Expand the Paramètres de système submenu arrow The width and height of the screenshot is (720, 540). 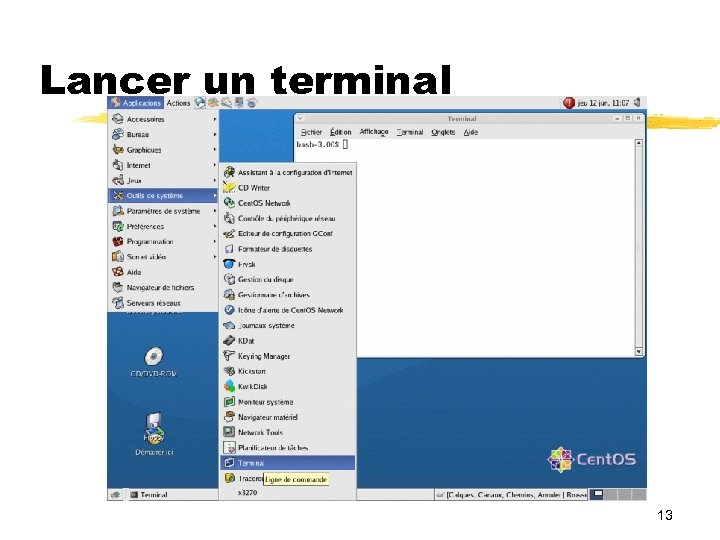click(x=214, y=211)
